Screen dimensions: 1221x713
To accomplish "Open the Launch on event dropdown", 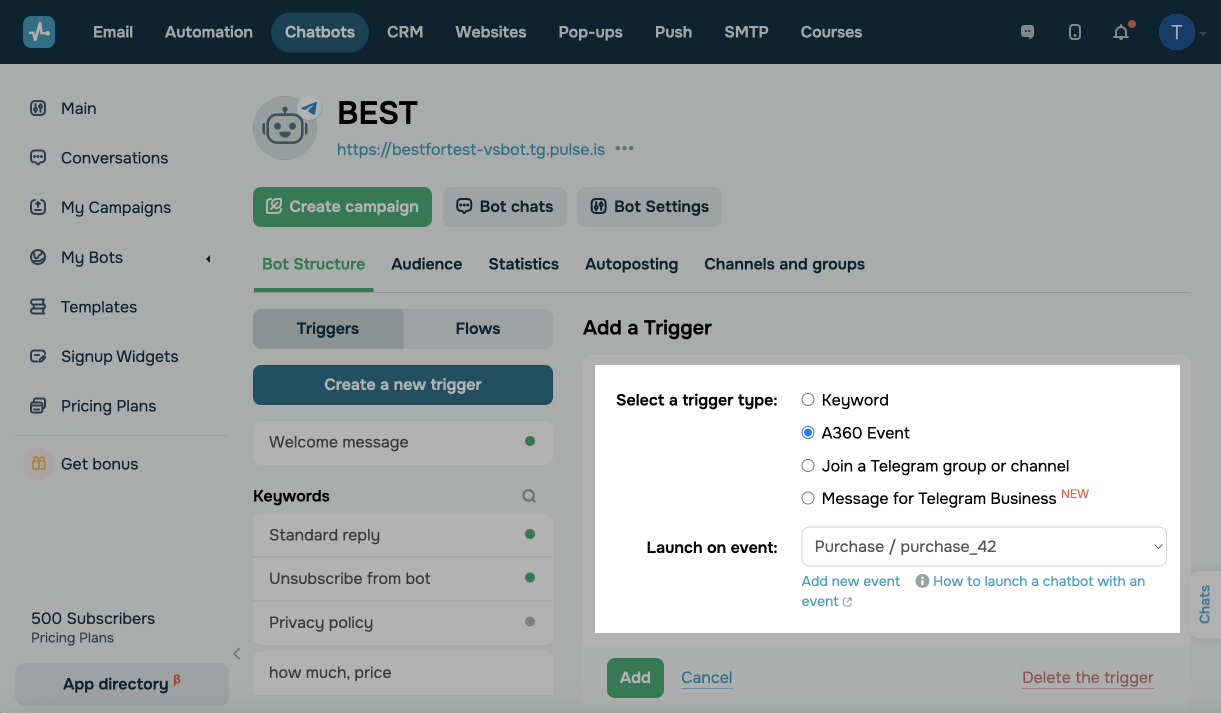I will [984, 547].
